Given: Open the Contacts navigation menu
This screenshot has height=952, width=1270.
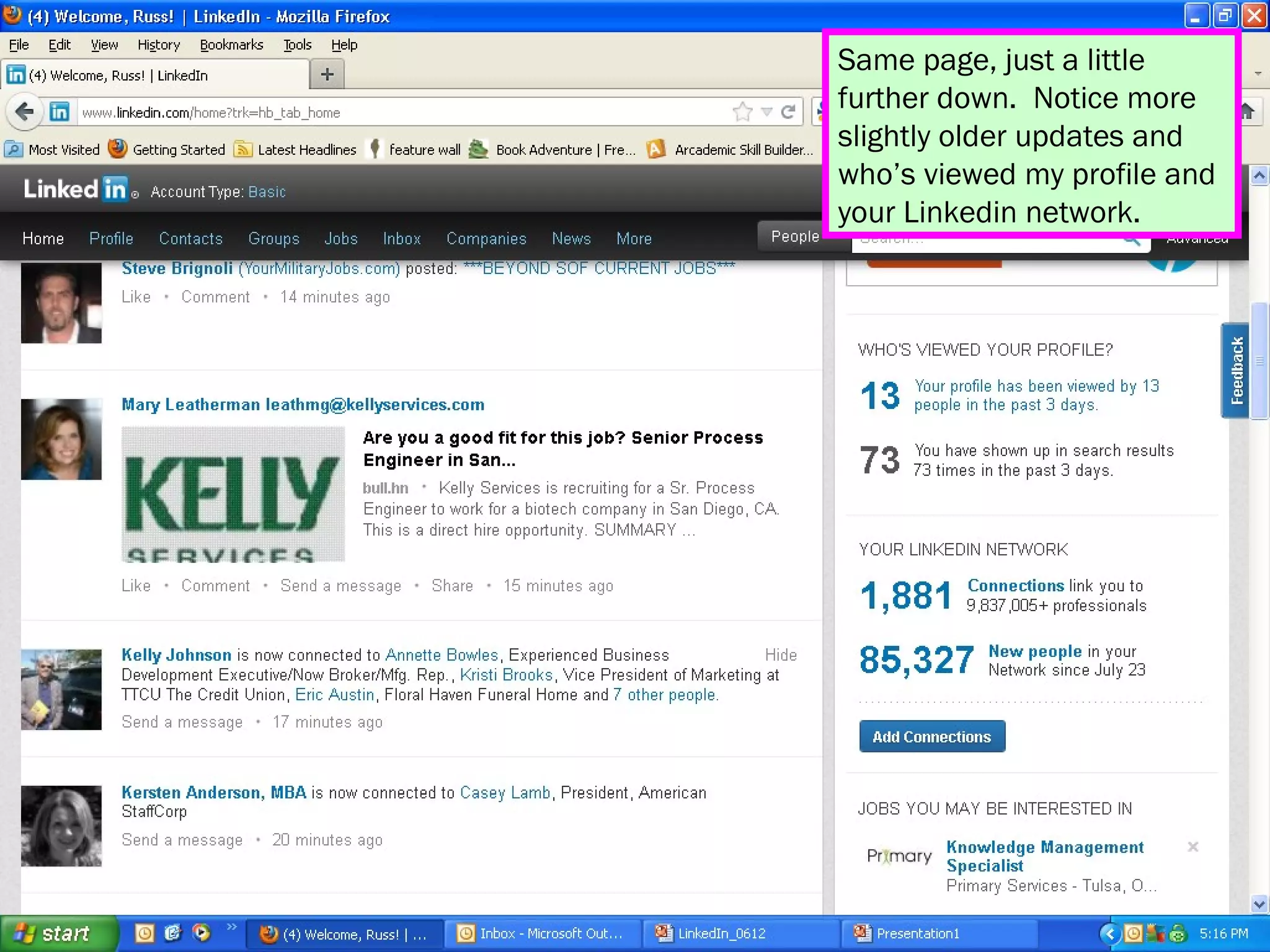Looking at the screenshot, I should tap(190, 239).
